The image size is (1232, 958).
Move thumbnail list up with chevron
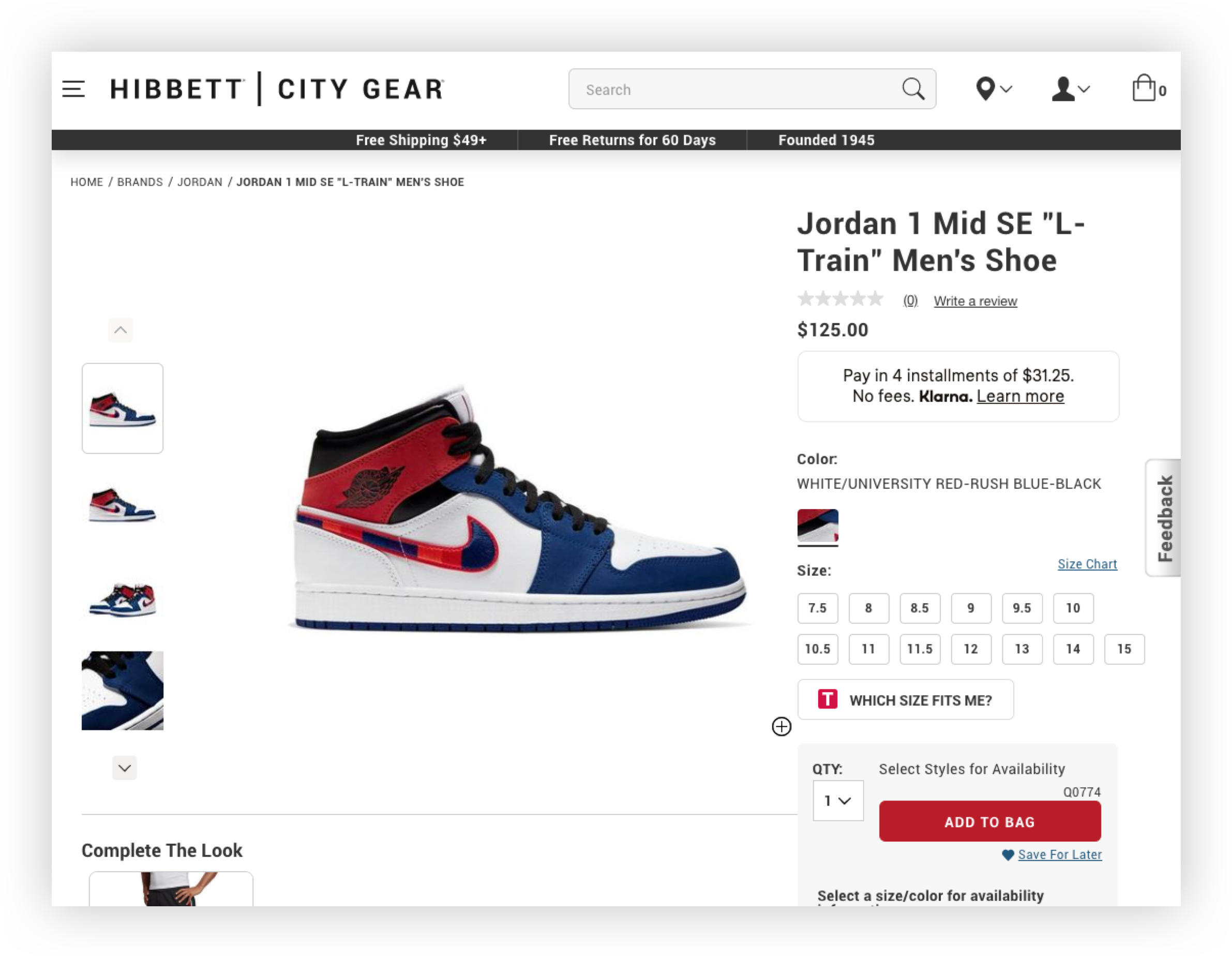121,330
